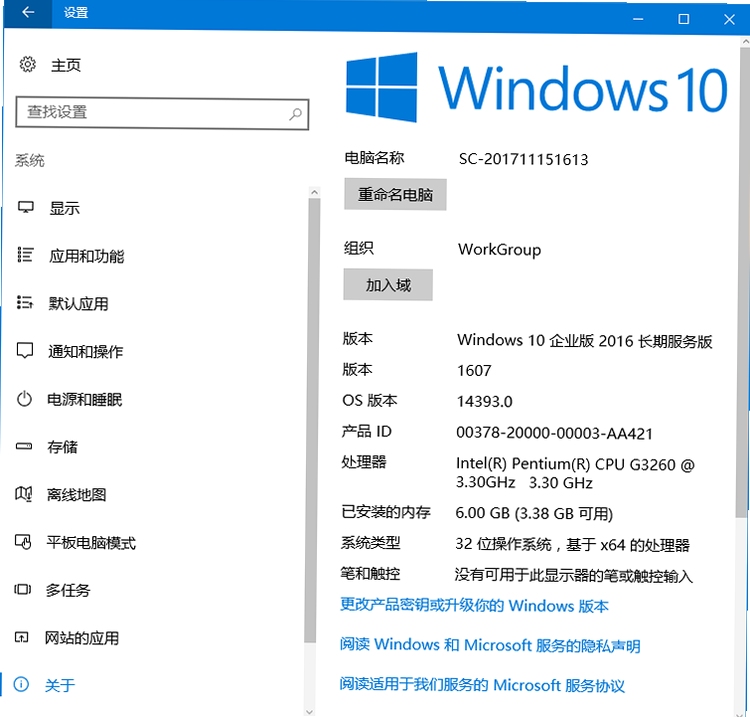Image resolution: width=750 pixels, height=717 pixels.
Task: Click the home gear icon
Action: (27, 64)
